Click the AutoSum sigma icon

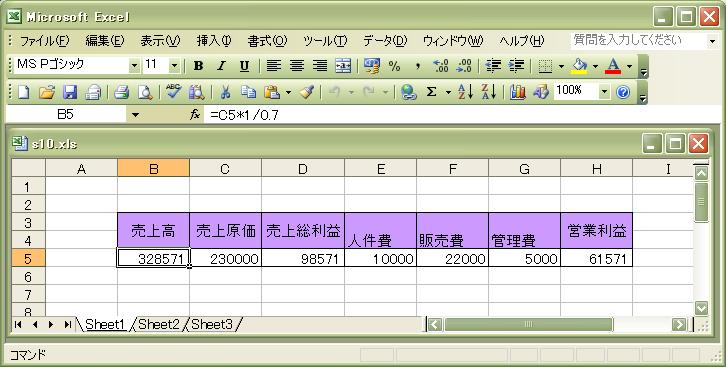(431, 92)
